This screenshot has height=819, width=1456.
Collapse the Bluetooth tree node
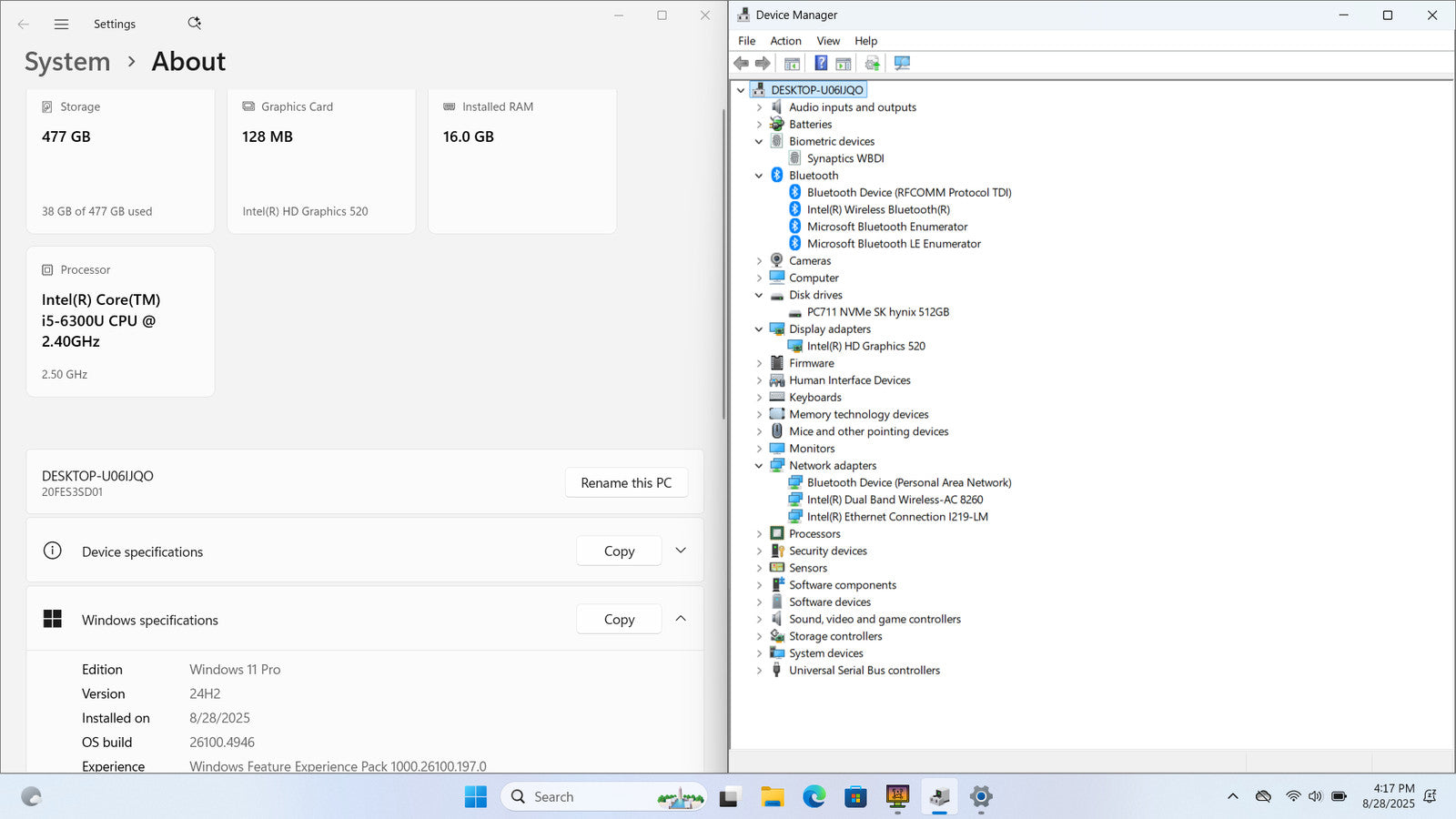point(759,176)
